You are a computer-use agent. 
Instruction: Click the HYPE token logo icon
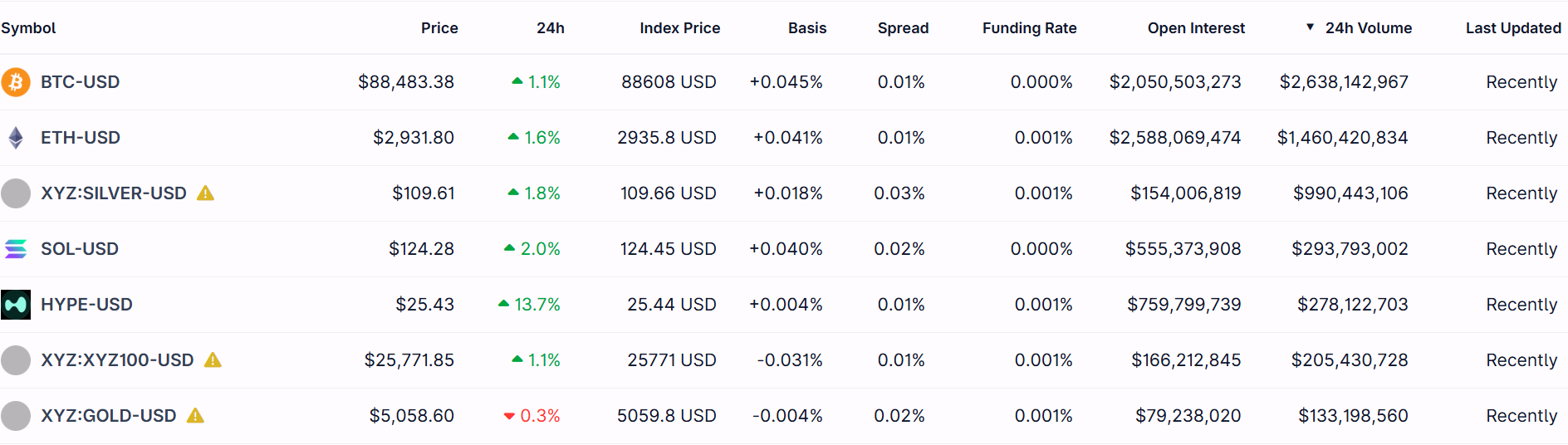tap(16, 305)
